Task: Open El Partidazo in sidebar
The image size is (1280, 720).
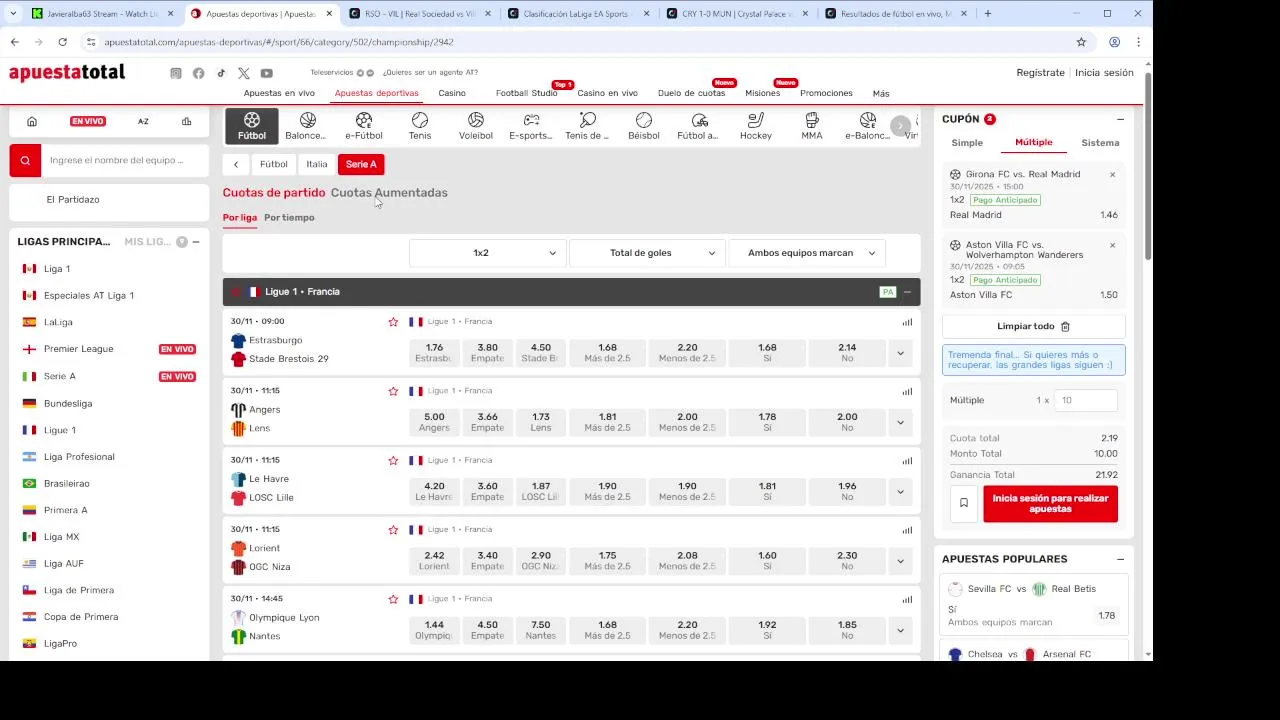Action: coord(73,199)
